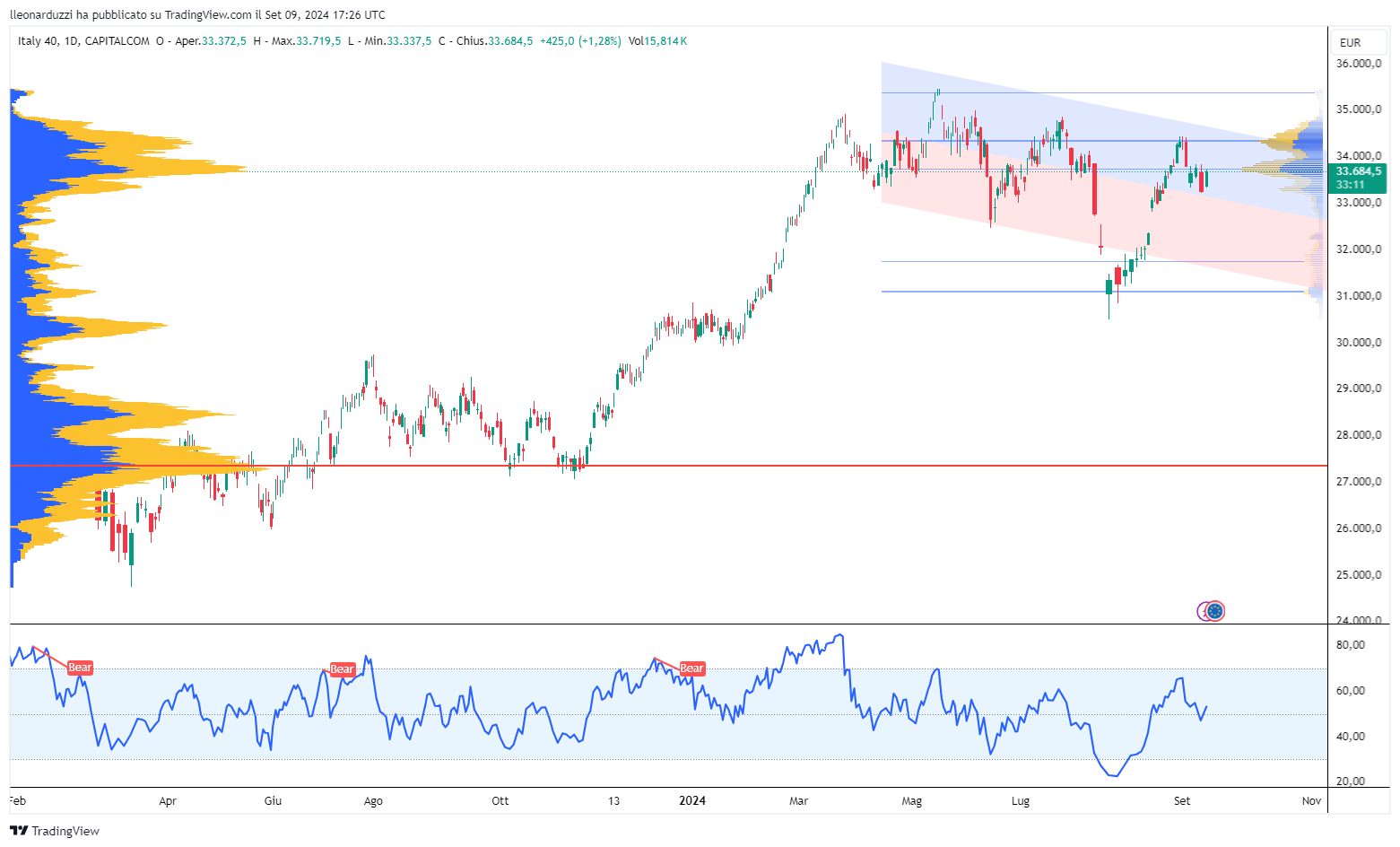Click the 33.000,0 price axis label
1400x847 pixels.
1358,203
